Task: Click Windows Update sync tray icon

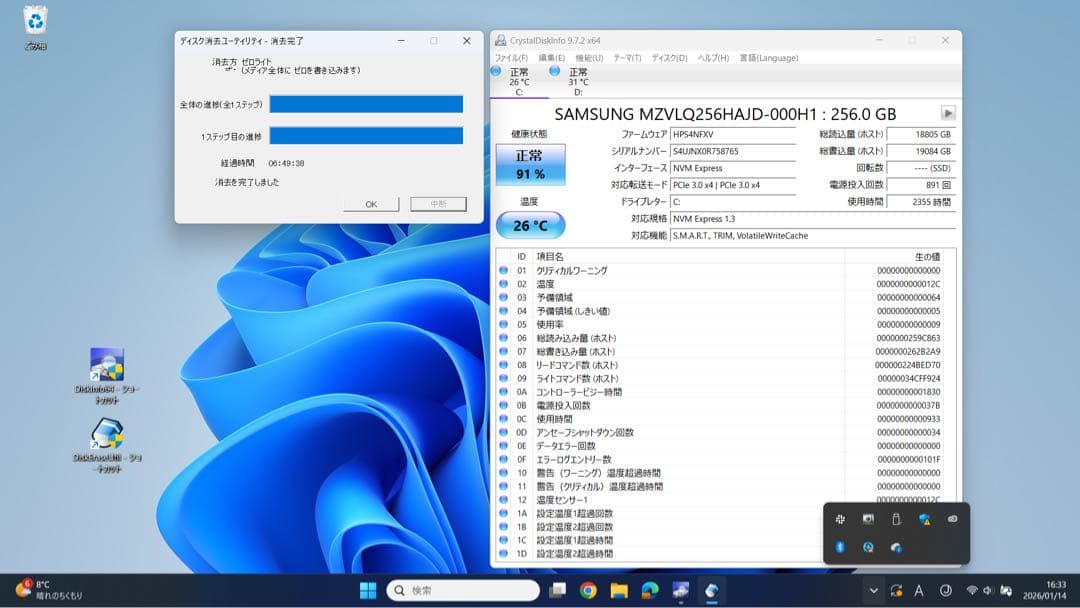Action: pos(896,591)
